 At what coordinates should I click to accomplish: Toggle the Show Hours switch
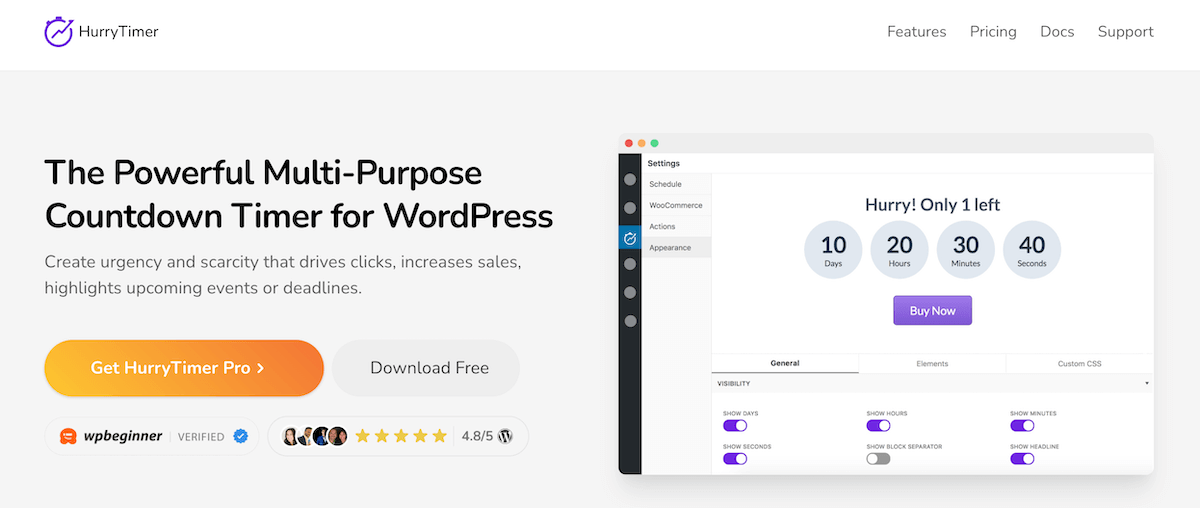point(878,426)
